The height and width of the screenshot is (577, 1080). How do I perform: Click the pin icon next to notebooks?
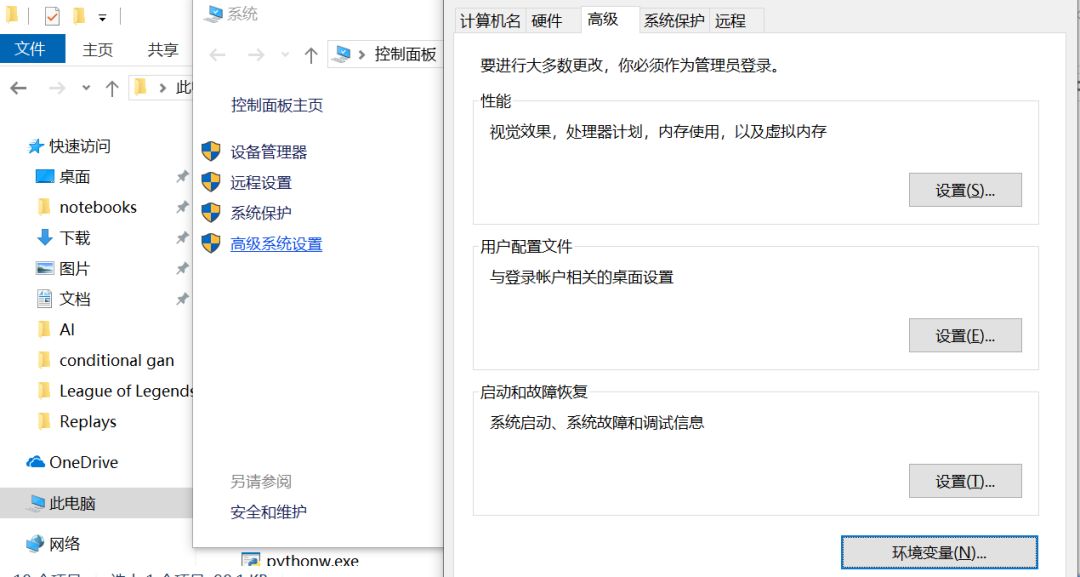(x=182, y=207)
